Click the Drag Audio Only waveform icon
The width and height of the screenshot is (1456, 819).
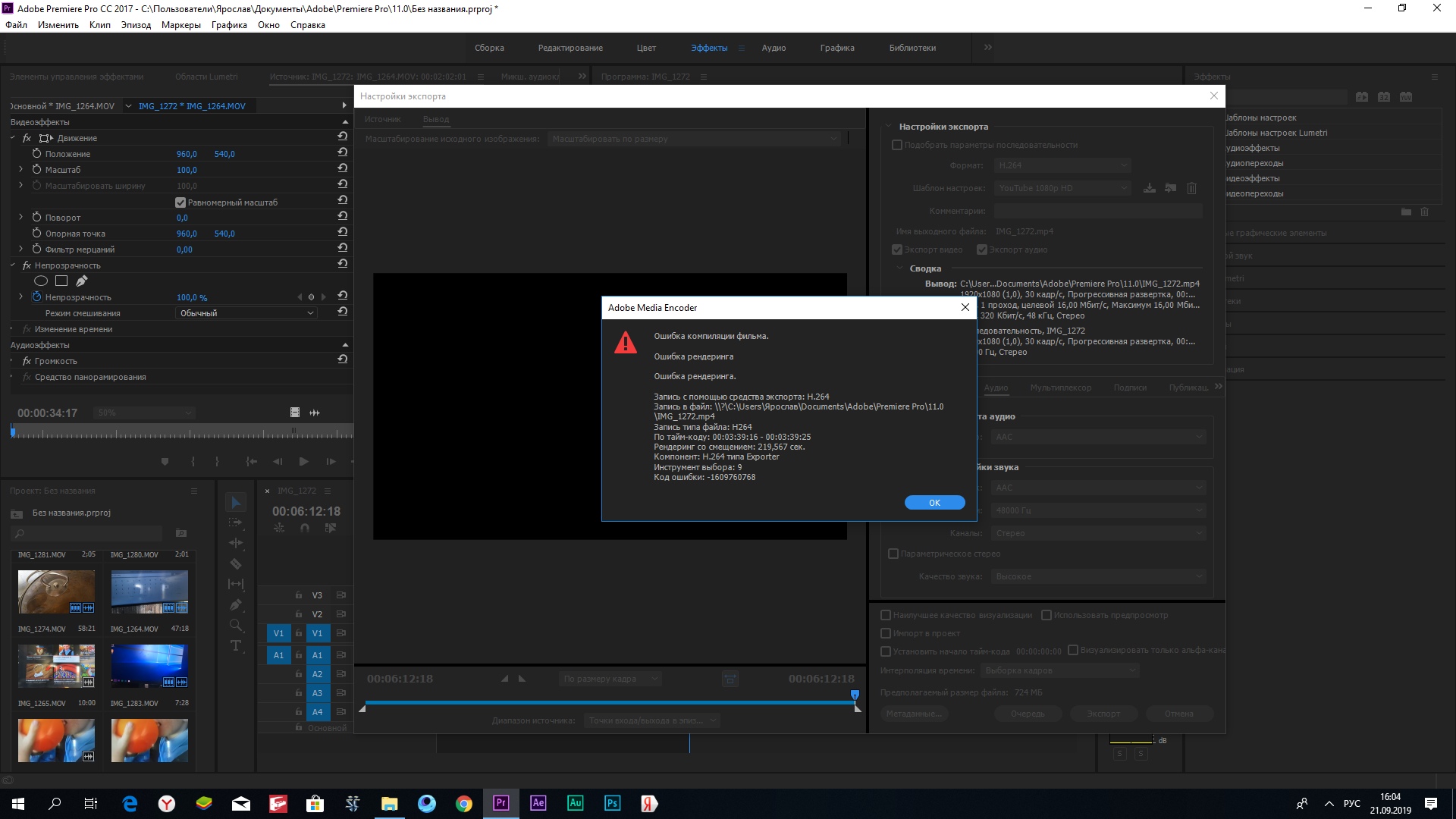tap(315, 413)
